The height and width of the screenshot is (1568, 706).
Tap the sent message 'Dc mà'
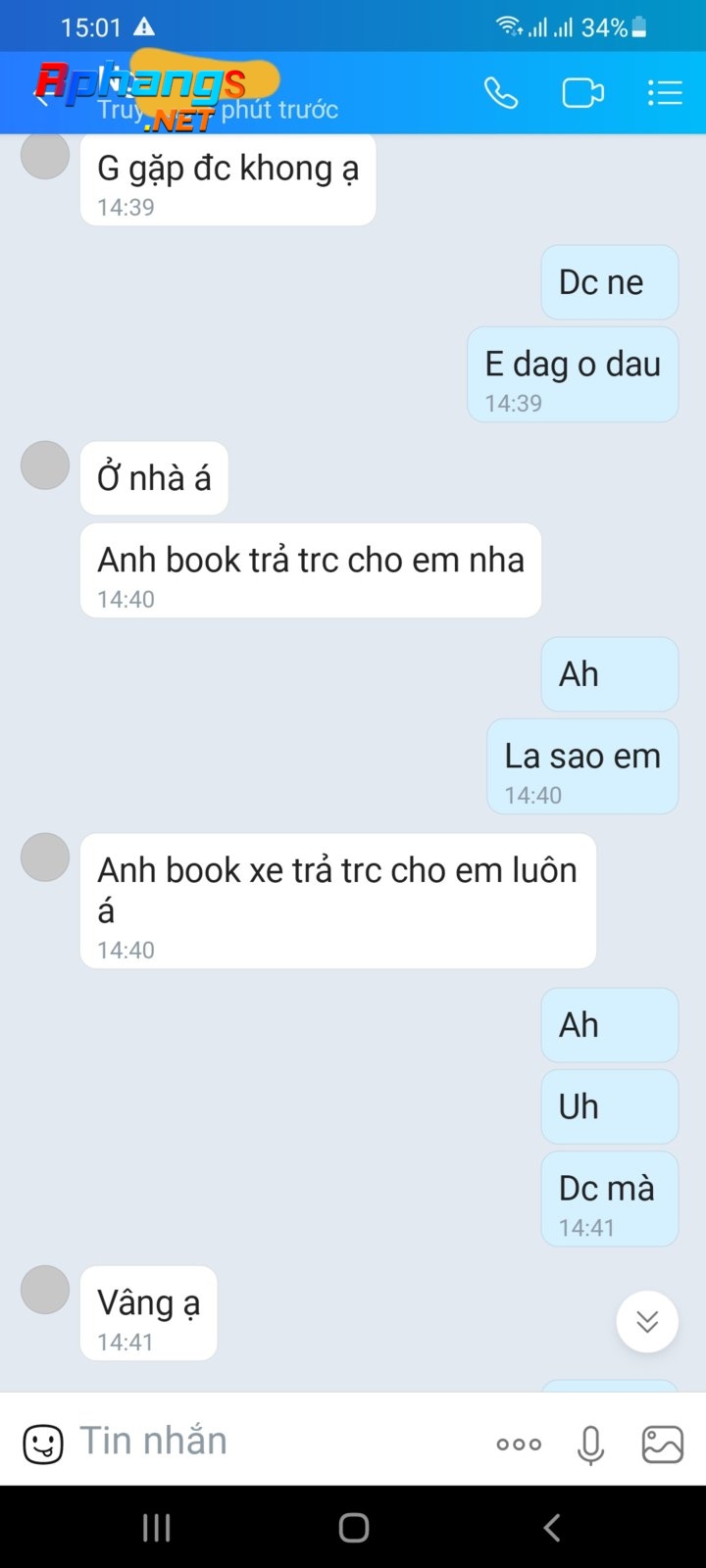click(x=609, y=1199)
